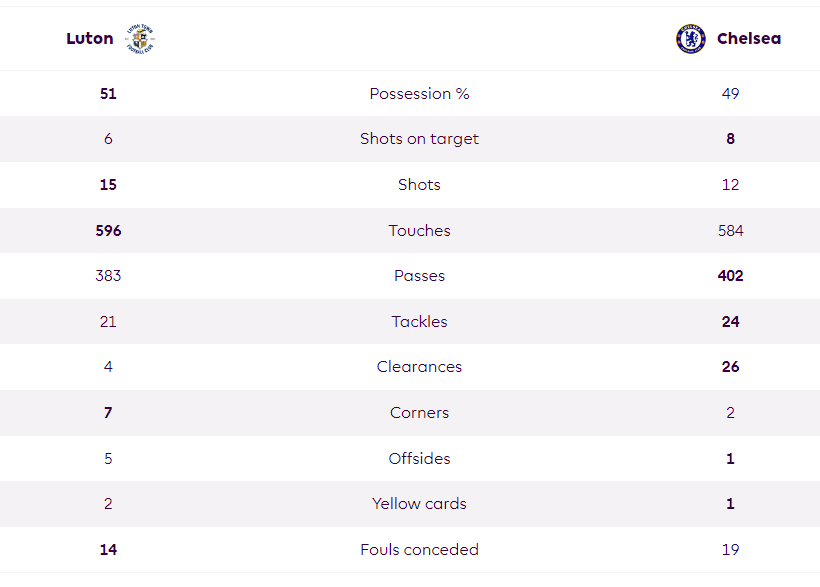The image size is (820, 587).
Task: Select the Clearances stat label
Action: point(419,367)
